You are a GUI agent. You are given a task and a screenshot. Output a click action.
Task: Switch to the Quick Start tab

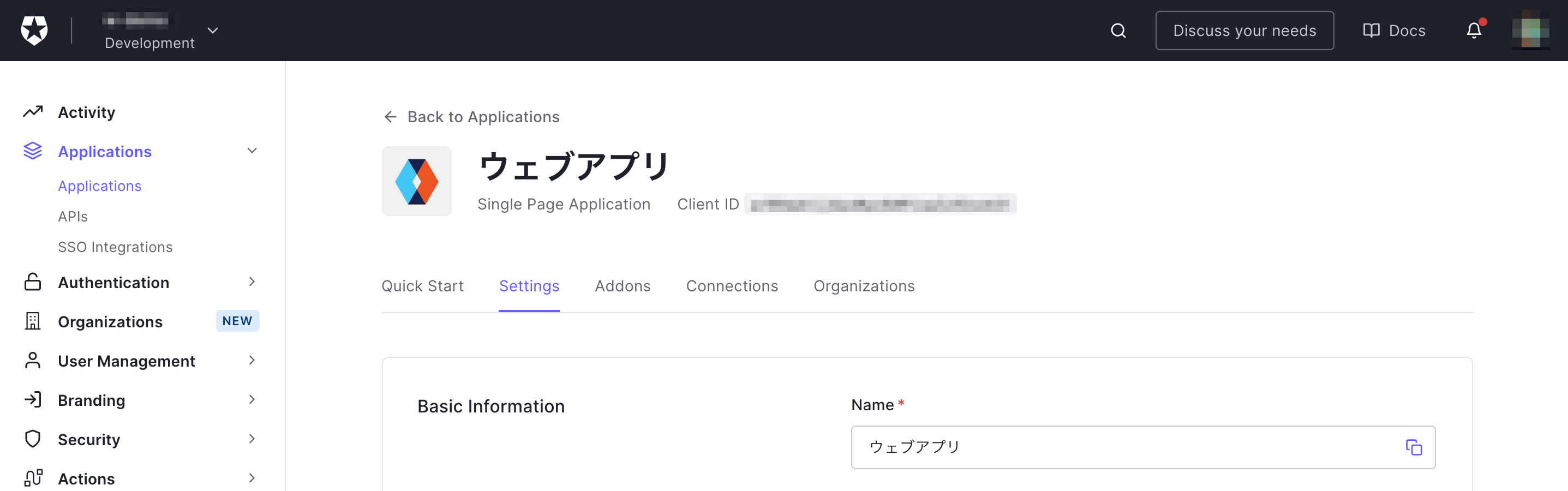click(422, 286)
